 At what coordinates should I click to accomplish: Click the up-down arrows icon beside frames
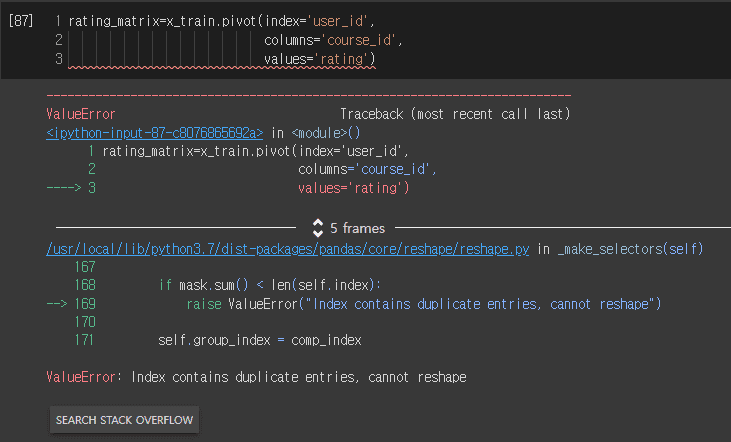pyautogui.click(x=317, y=228)
